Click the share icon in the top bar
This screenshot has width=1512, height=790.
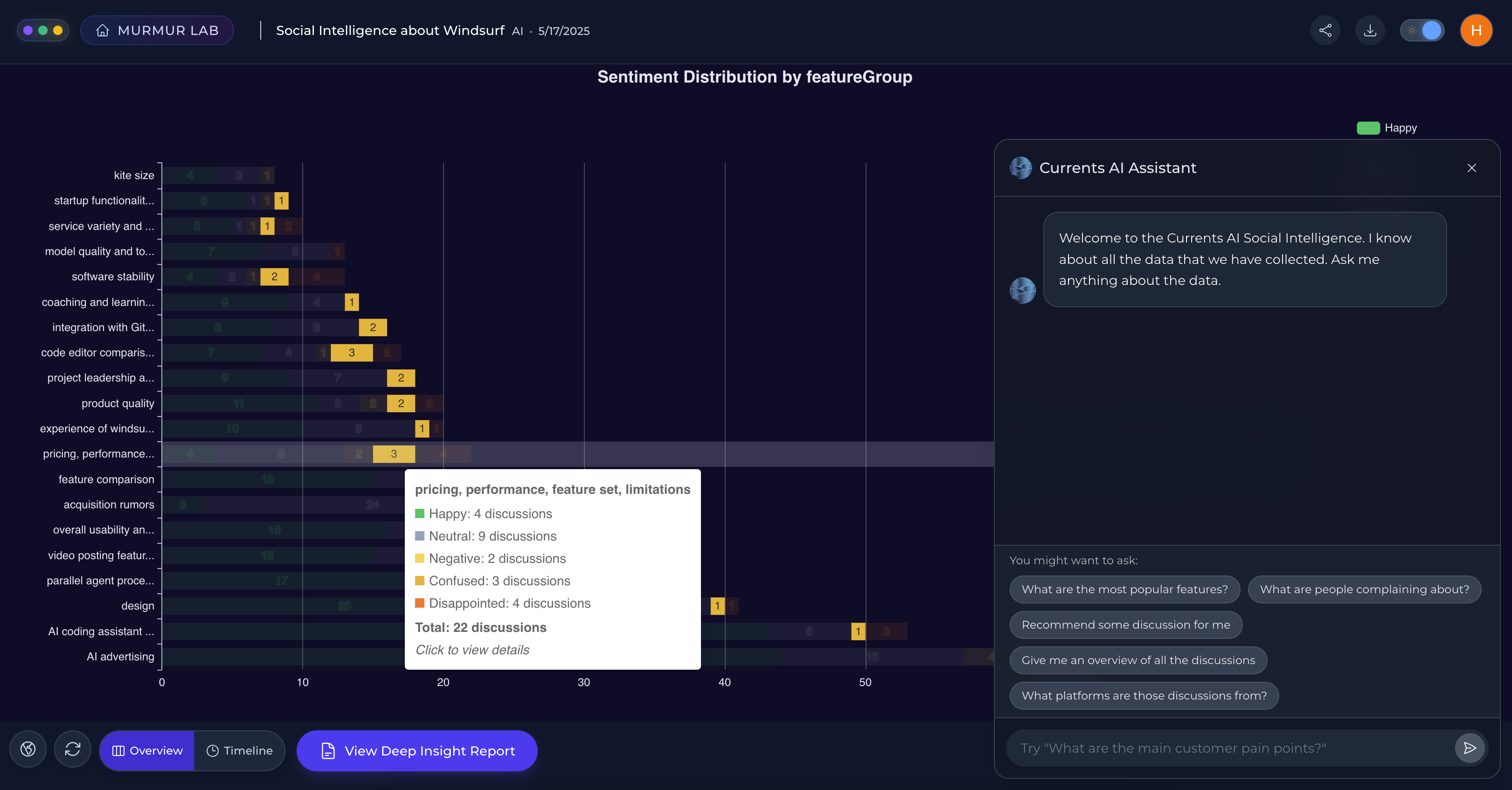(1325, 30)
